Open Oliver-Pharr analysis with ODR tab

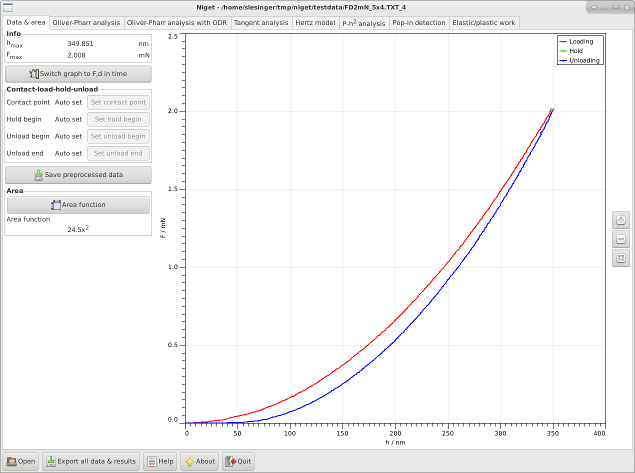coord(177,23)
